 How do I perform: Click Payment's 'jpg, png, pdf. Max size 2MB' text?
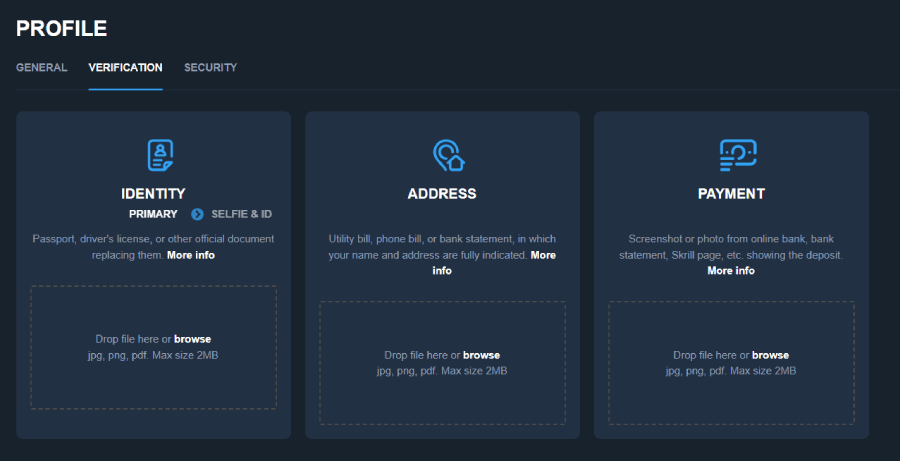pos(731,371)
